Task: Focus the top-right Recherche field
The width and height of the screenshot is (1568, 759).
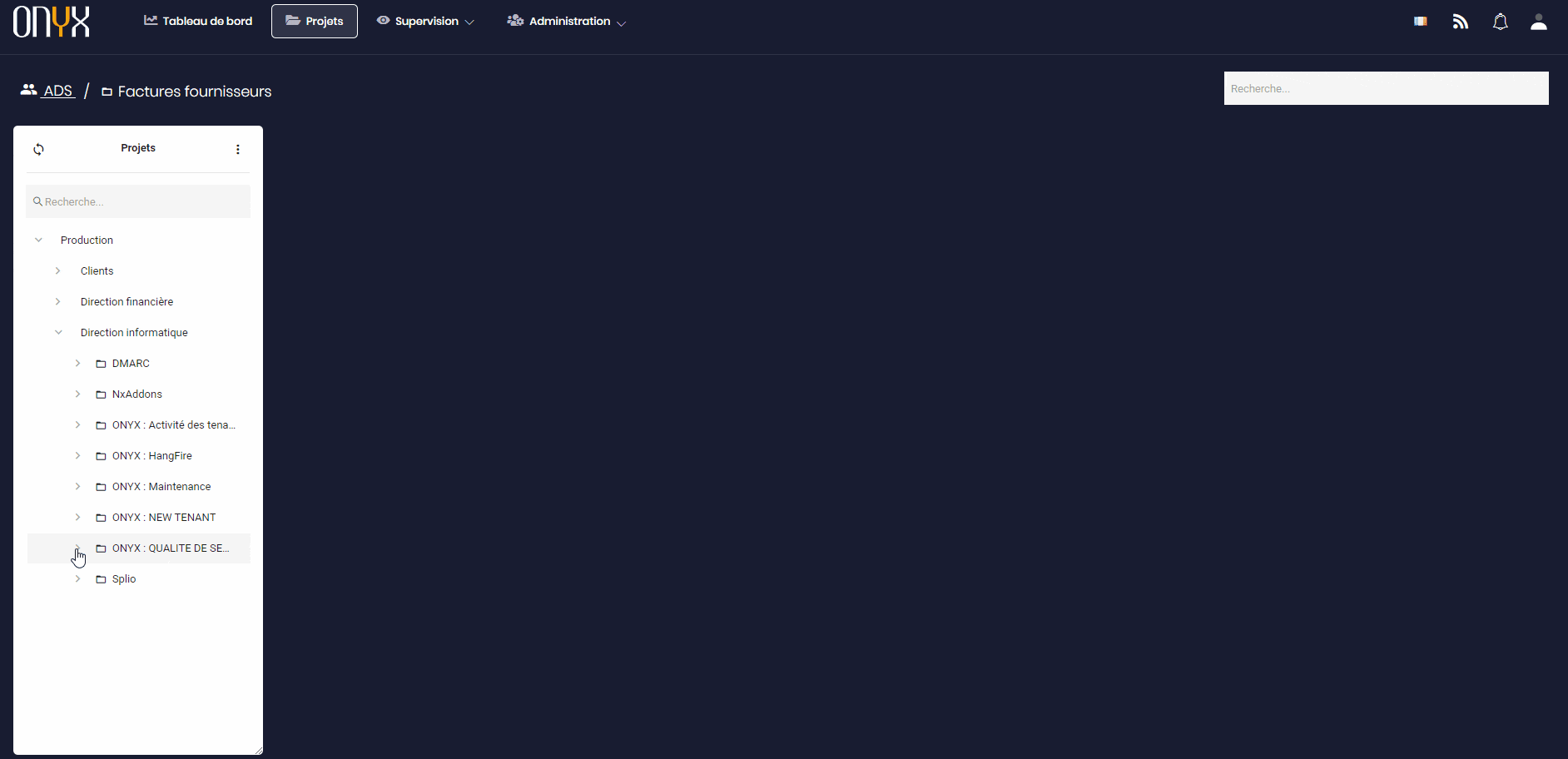Action: click(x=1386, y=88)
